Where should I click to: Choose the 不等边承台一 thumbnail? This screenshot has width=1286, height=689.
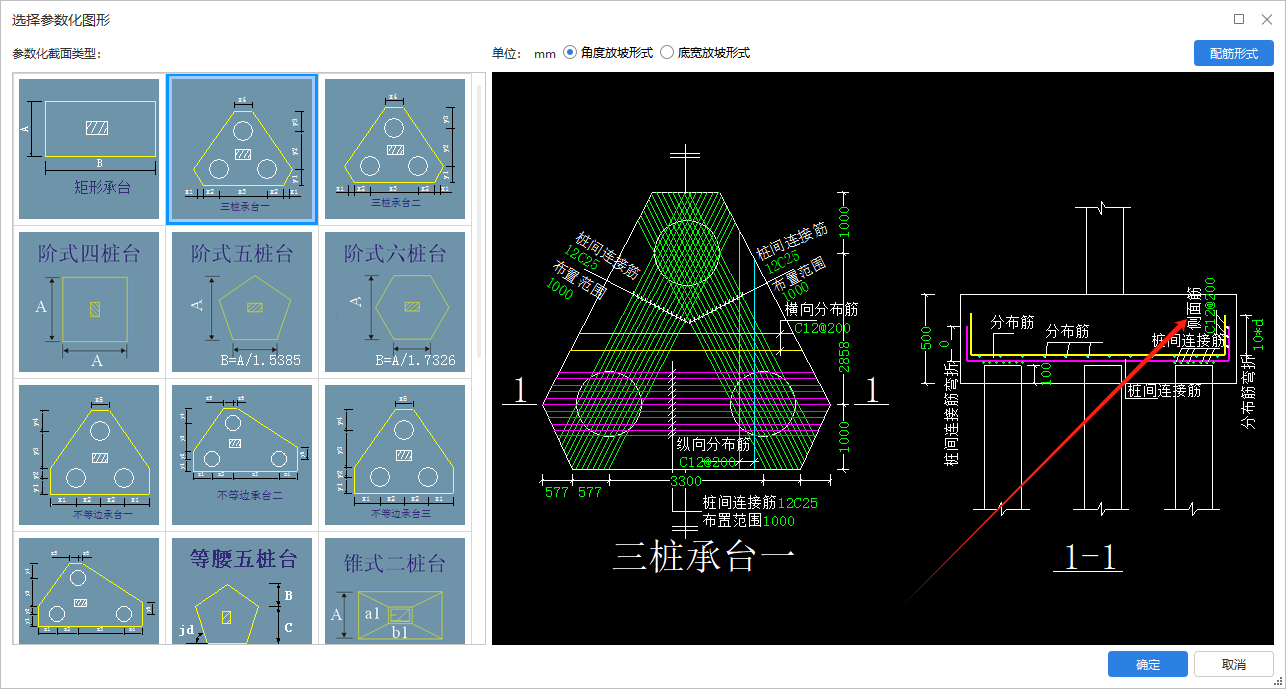pyautogui.click(x=89, y=455)
